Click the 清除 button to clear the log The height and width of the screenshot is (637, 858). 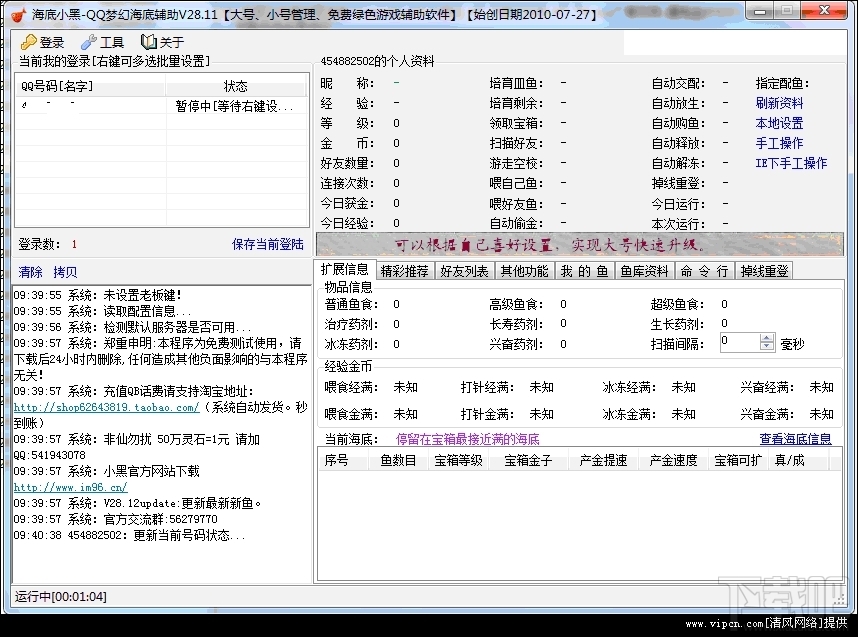(x=32, y=272)
